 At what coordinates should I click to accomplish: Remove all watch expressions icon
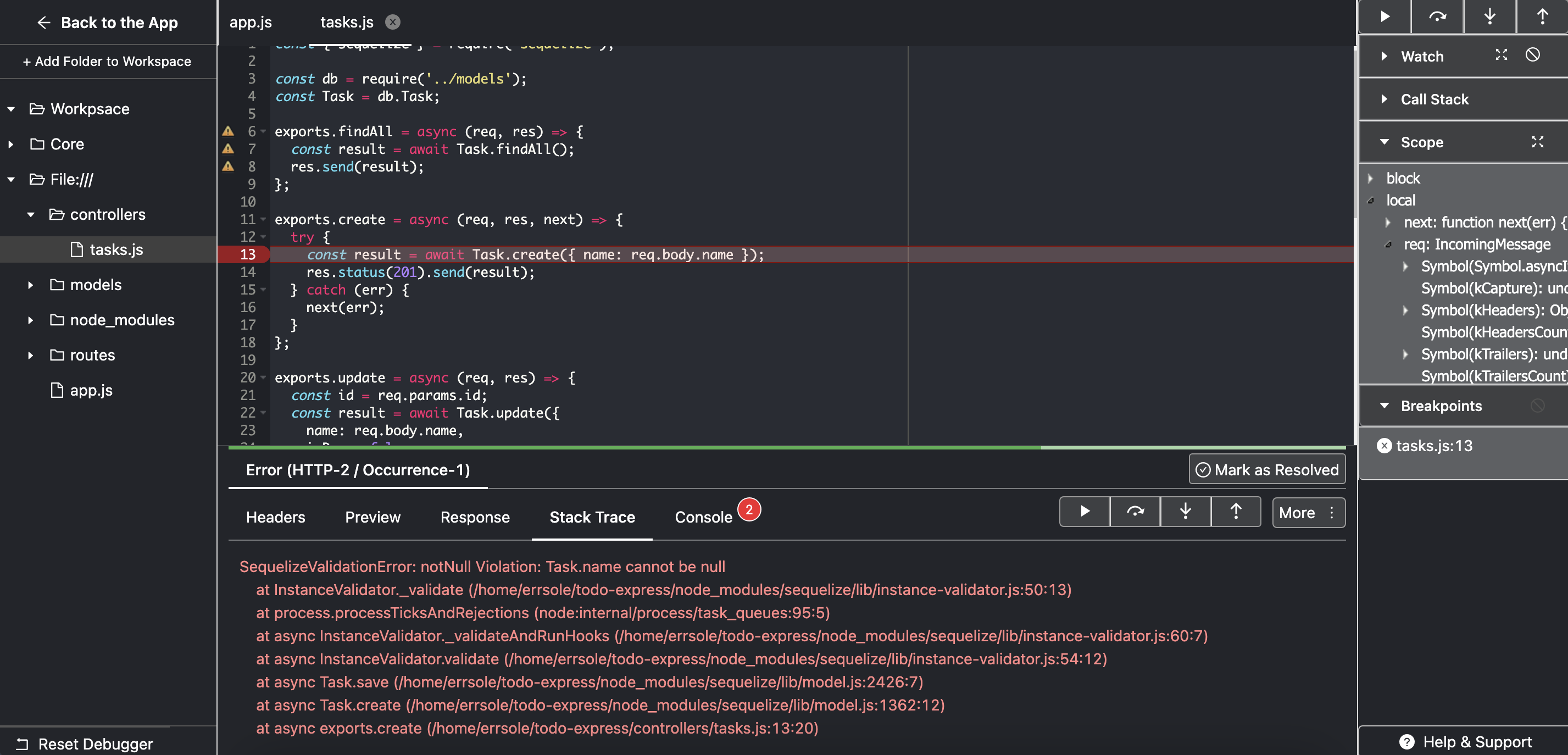pos(1532,55)
